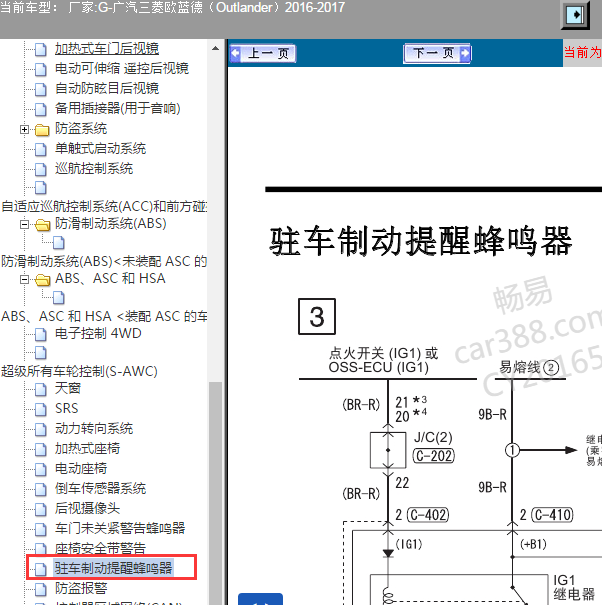The width and height of the screenshot is (602, 605).
Task: Click C-402 connector label in diagram
Action: coord(428,515)
